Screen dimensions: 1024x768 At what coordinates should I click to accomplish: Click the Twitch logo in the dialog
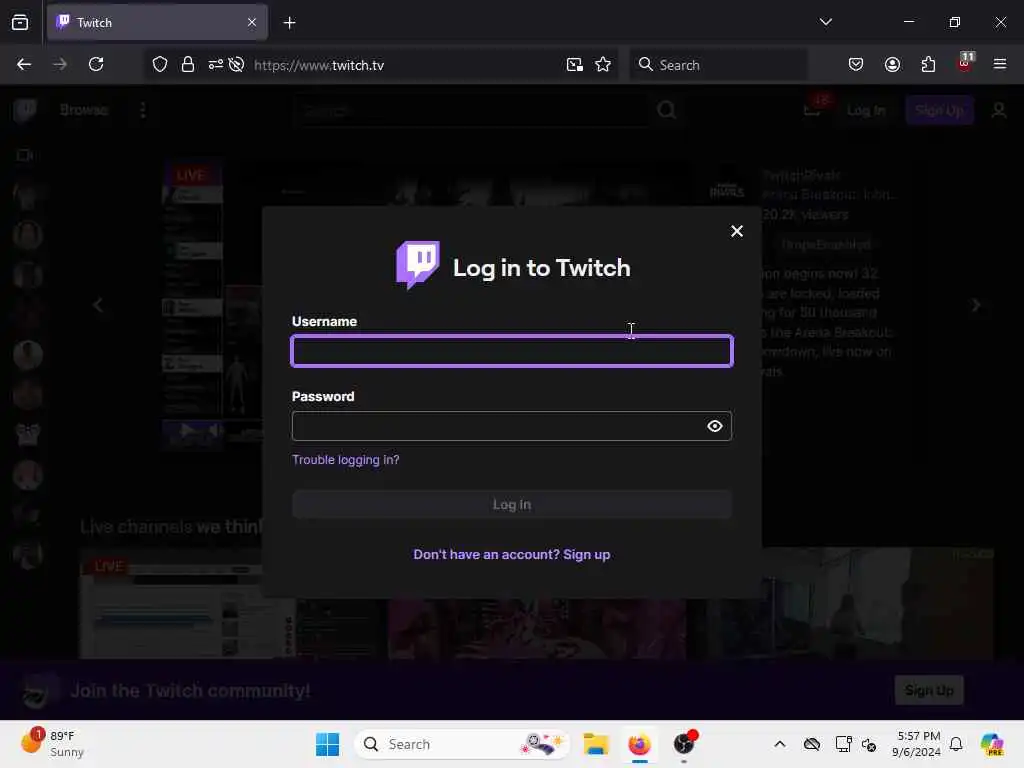pos(417,264)
